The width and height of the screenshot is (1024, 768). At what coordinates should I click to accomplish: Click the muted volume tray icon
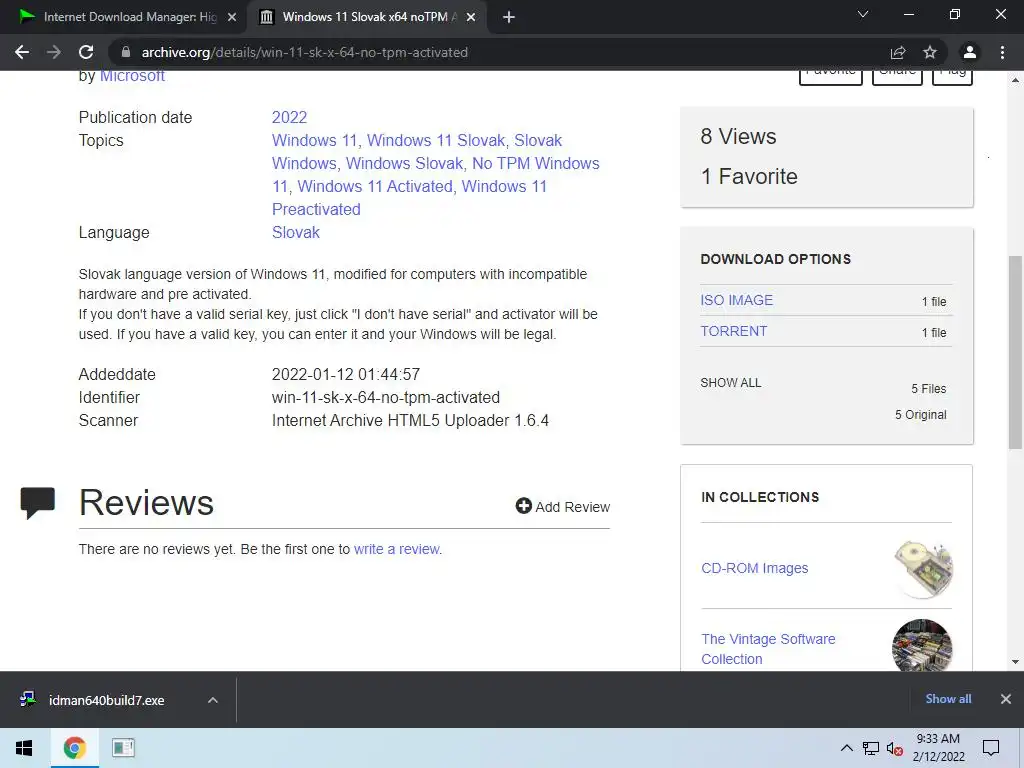coord(895,748)
